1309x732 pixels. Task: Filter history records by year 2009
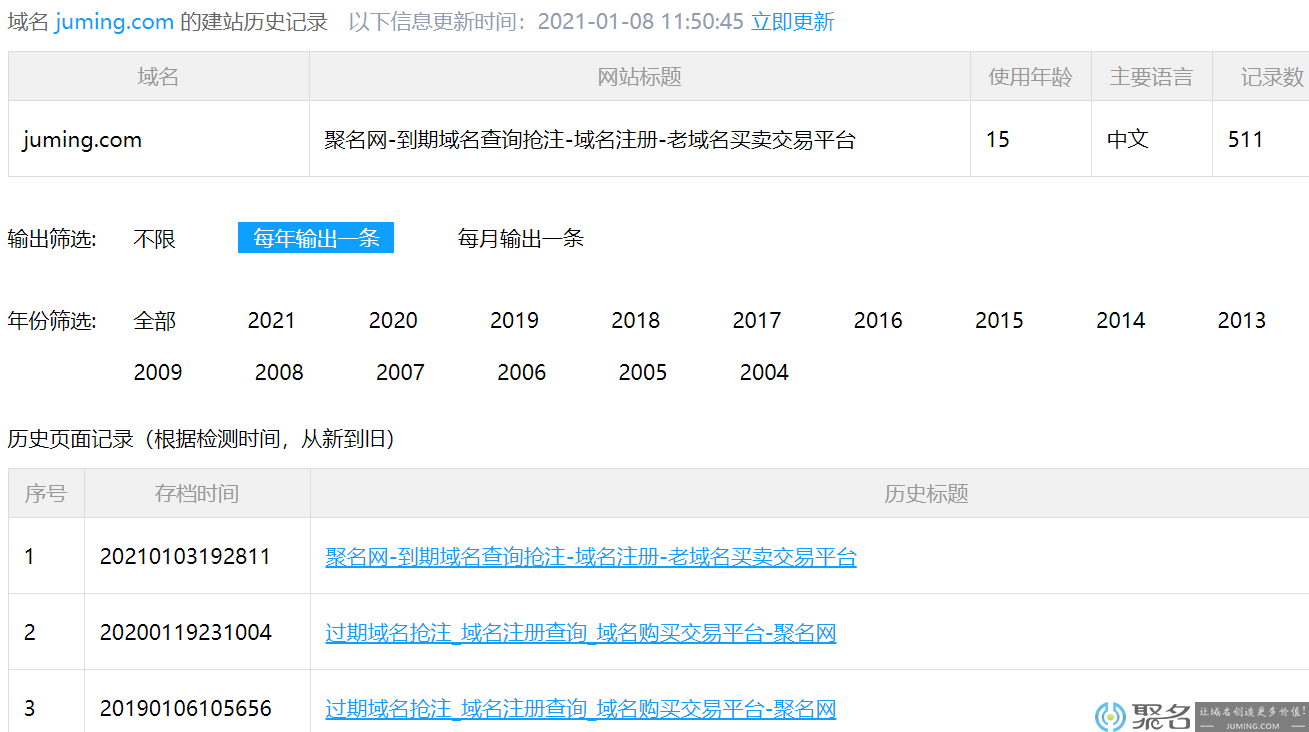(x=158, y=372)
